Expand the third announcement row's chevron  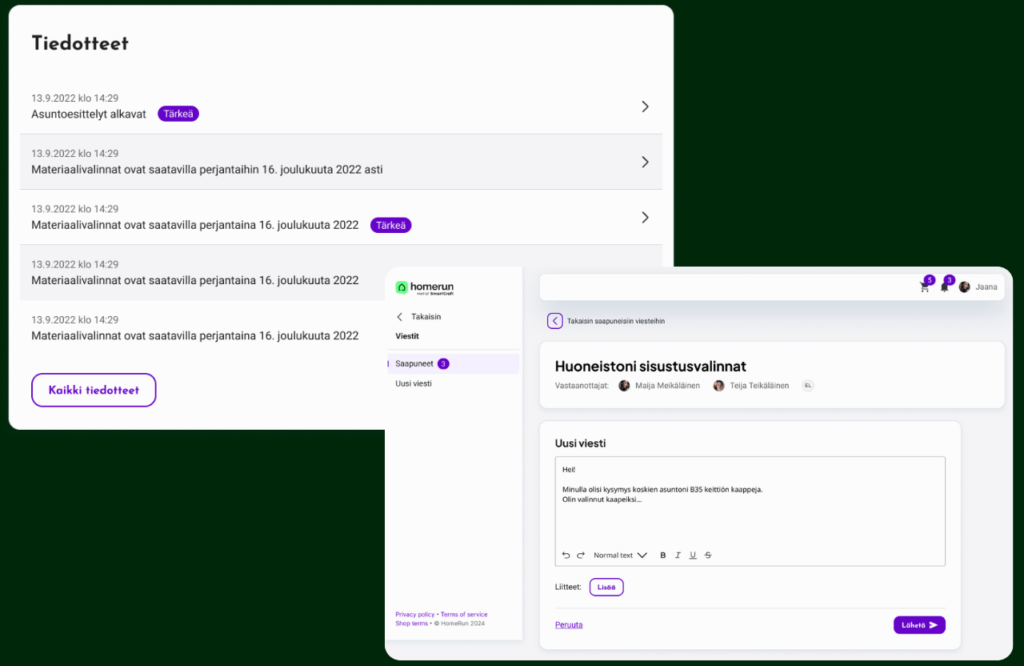click(645, 217)
